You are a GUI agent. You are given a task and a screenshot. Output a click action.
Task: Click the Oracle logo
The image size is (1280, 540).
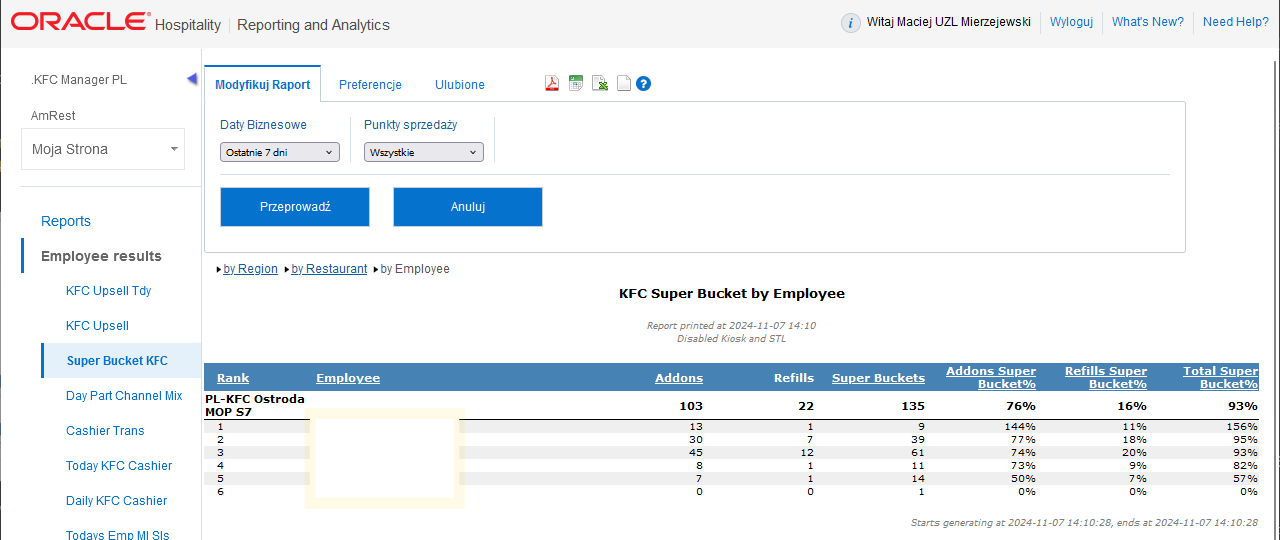(80, 22)
